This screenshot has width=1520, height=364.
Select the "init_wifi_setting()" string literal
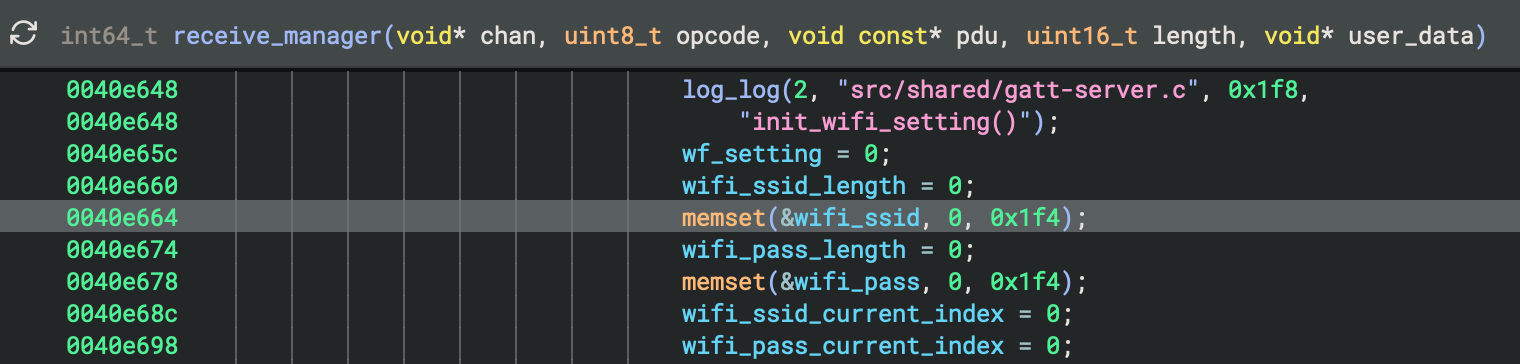[893, 122]
